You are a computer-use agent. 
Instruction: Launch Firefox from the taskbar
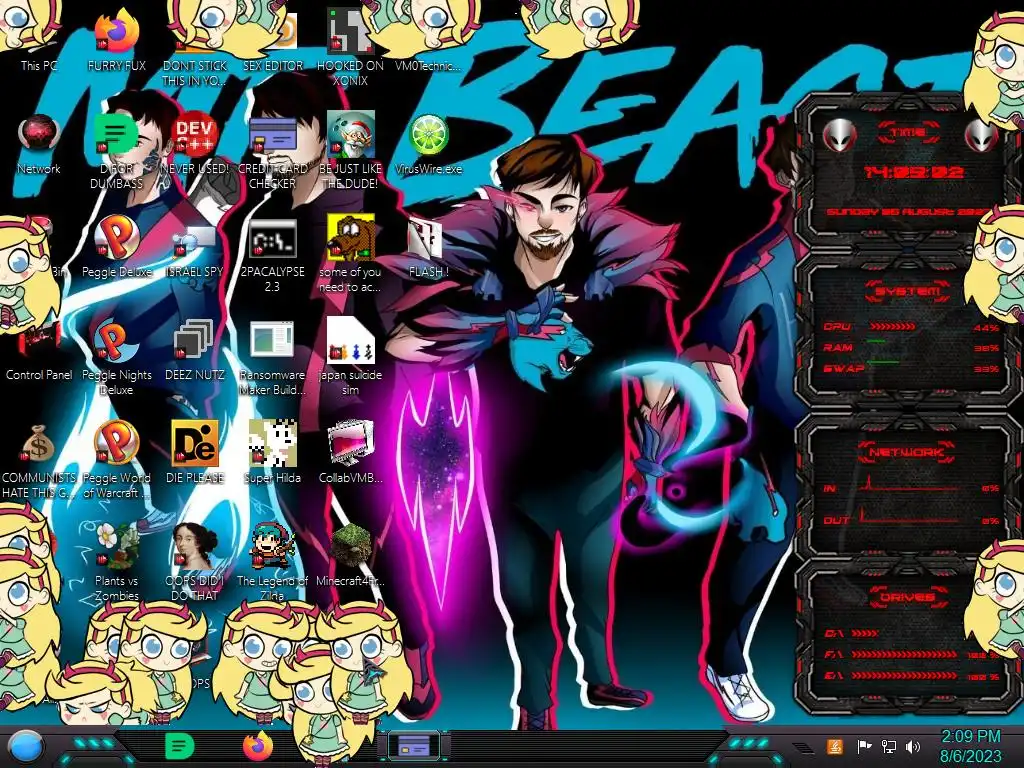257,746
